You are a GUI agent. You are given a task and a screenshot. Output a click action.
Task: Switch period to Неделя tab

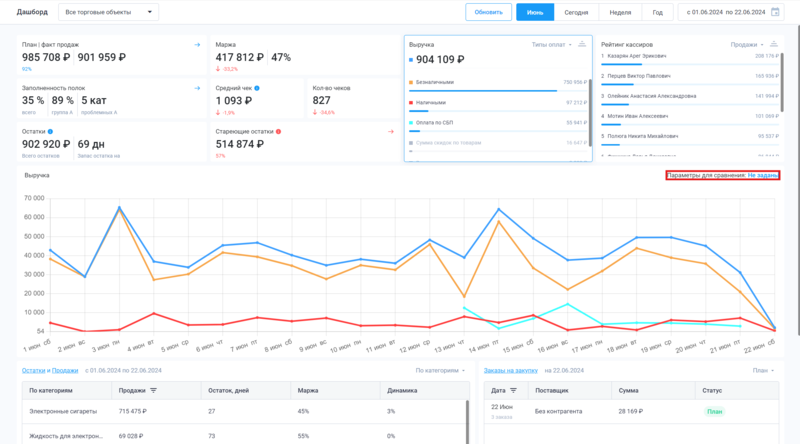[619, 12]
